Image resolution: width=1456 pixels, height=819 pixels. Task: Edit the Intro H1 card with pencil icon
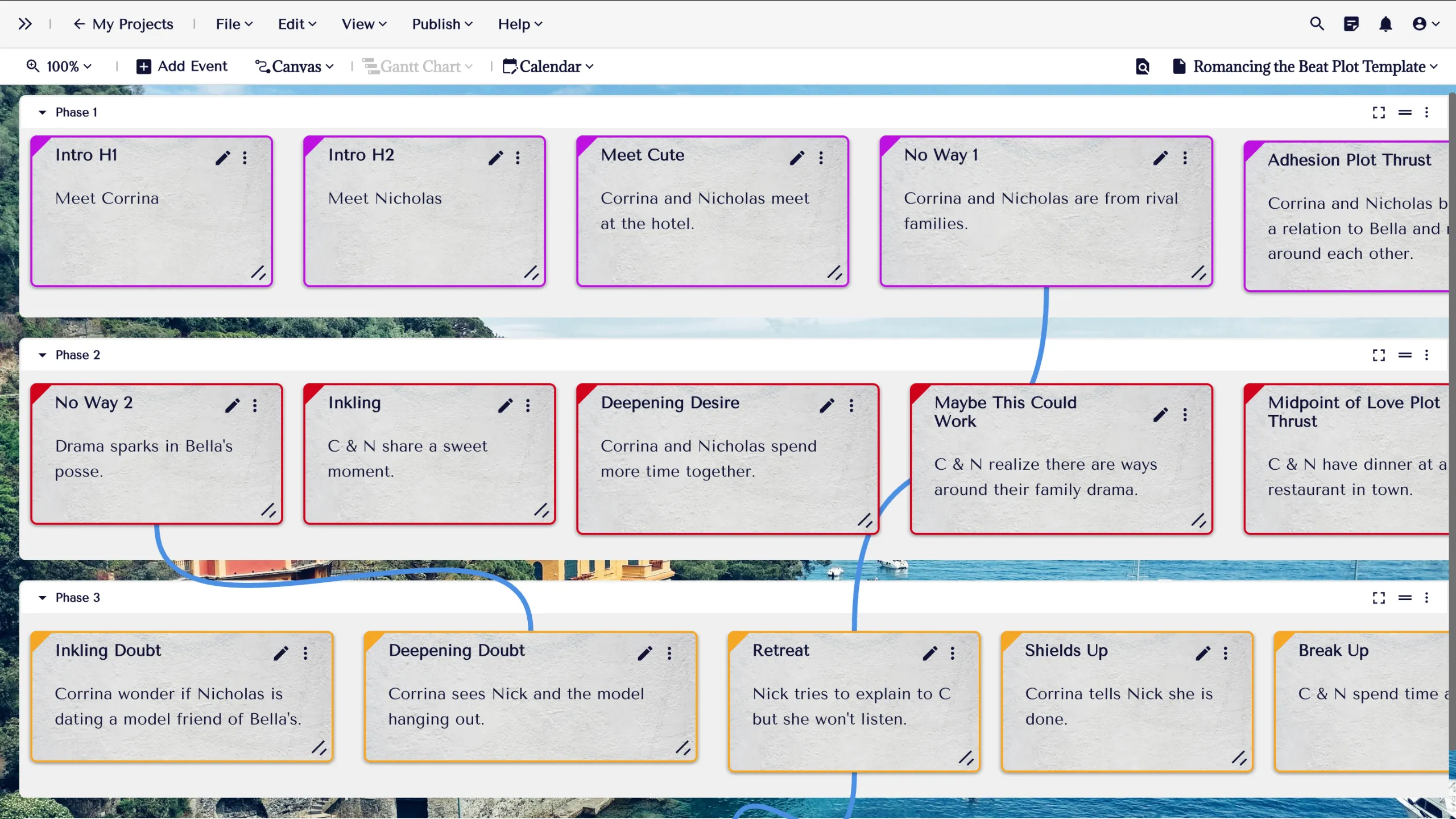click(222, 158)
